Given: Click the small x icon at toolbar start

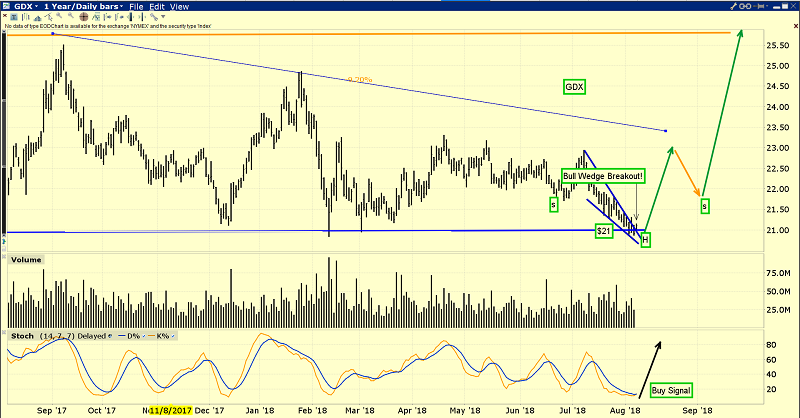Looking at the screenshot, I should tap(5, 17).
